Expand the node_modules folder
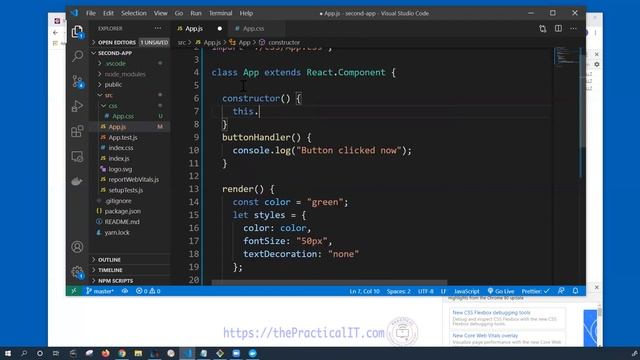This screenshot has width=640, height=360. coord(130,74)
